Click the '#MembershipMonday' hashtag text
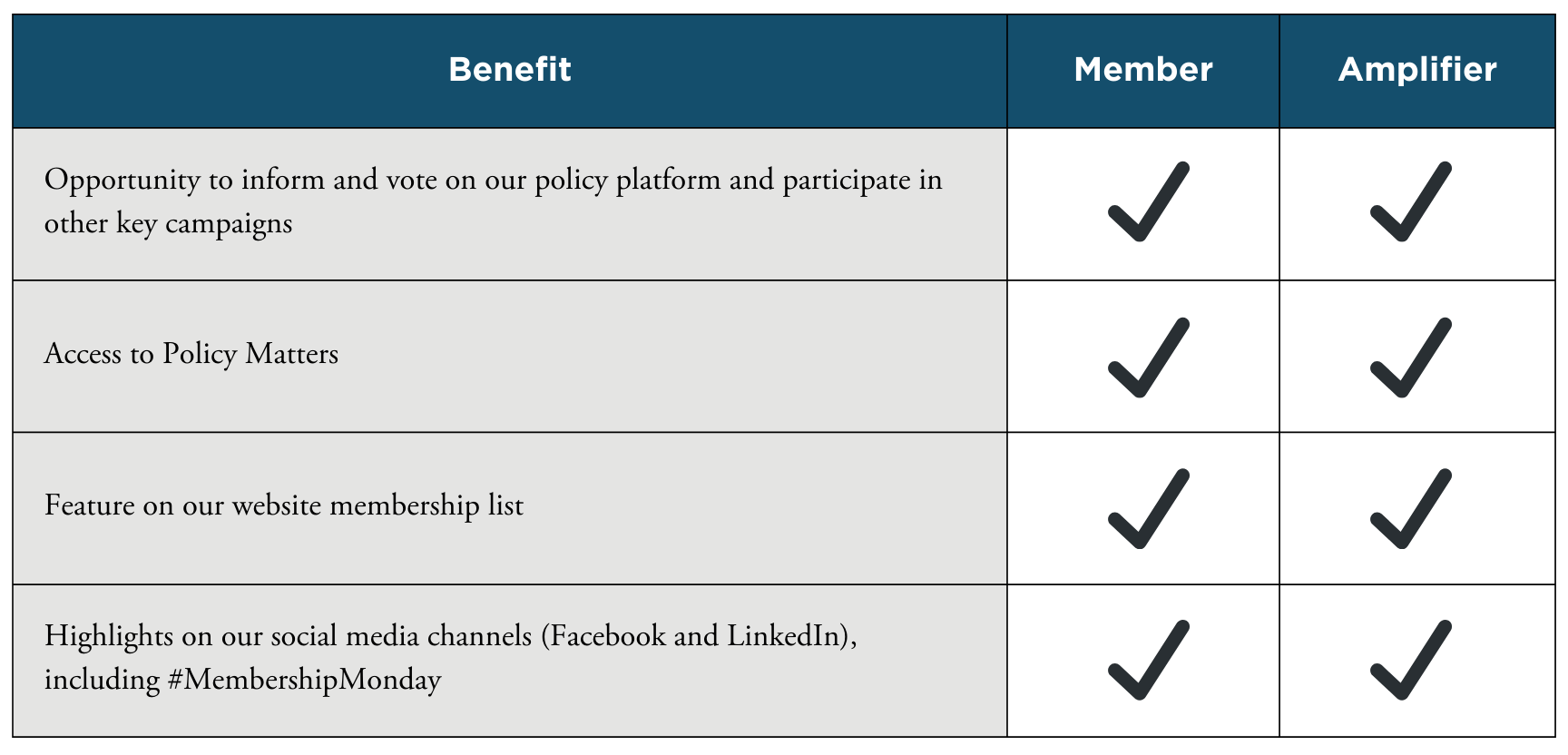Viewport: 1568px width, 755px height. click(x=305, y=680)
